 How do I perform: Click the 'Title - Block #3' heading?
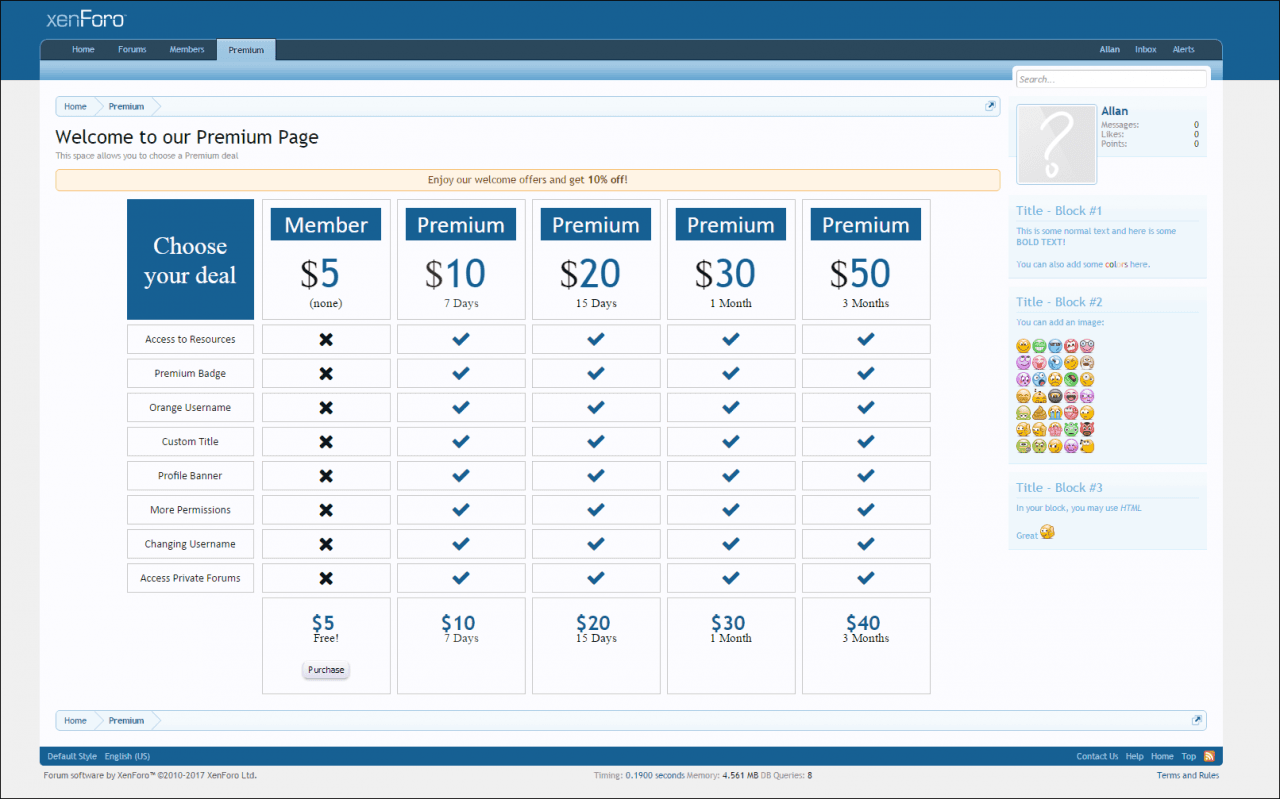1059,488
